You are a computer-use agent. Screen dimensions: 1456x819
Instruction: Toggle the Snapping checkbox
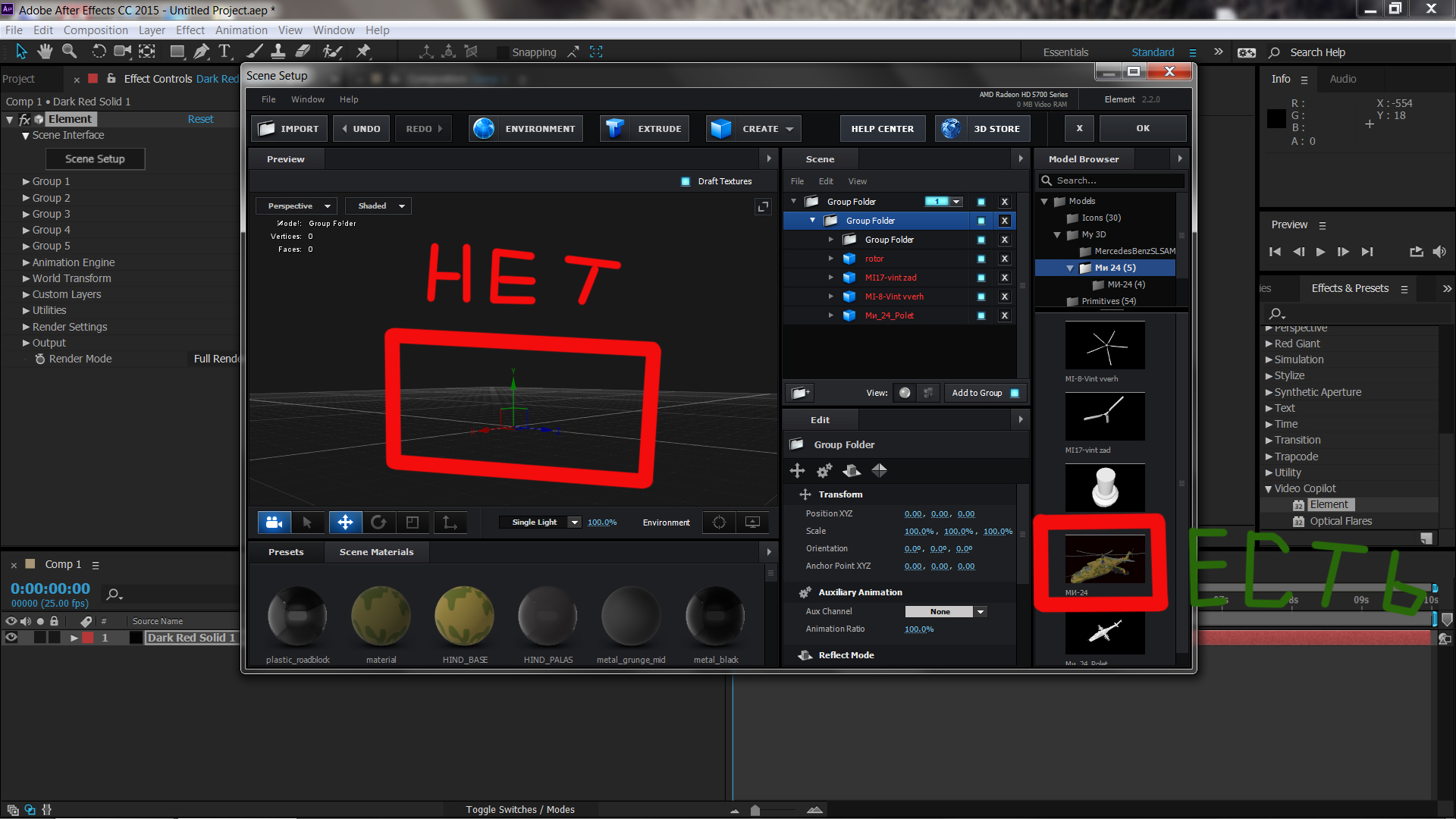tap(502, 52)
